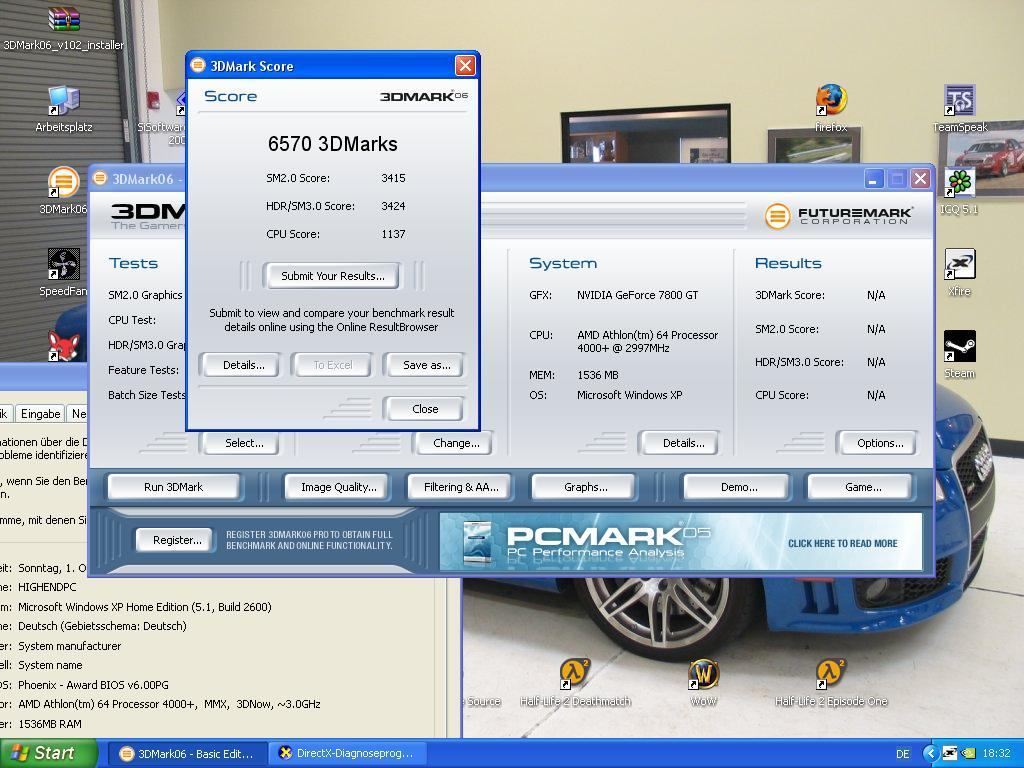
Task: Click the CPU Score value 1137
Action: (x=393, y=234)
